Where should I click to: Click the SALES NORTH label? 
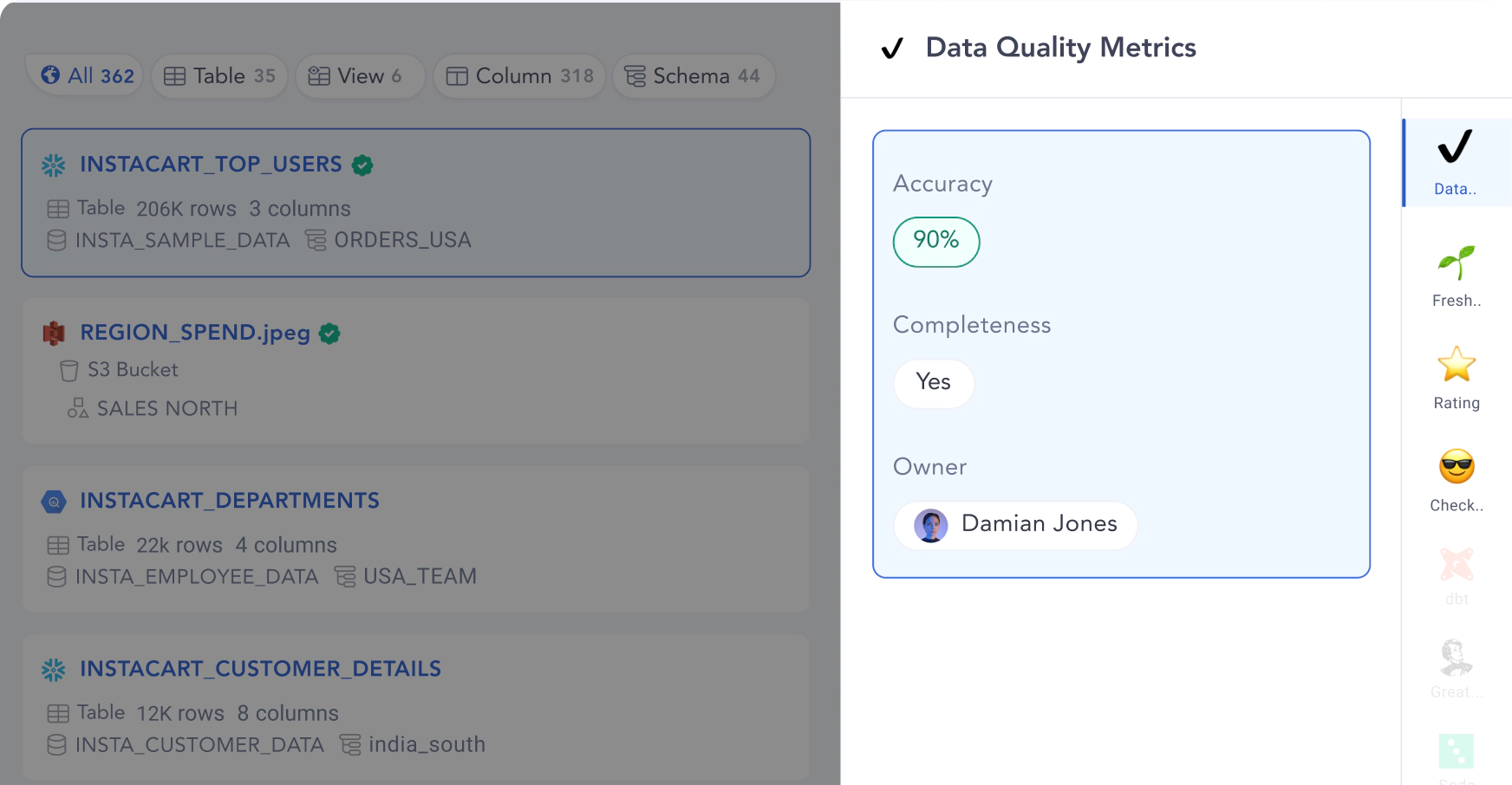(167, 408)
